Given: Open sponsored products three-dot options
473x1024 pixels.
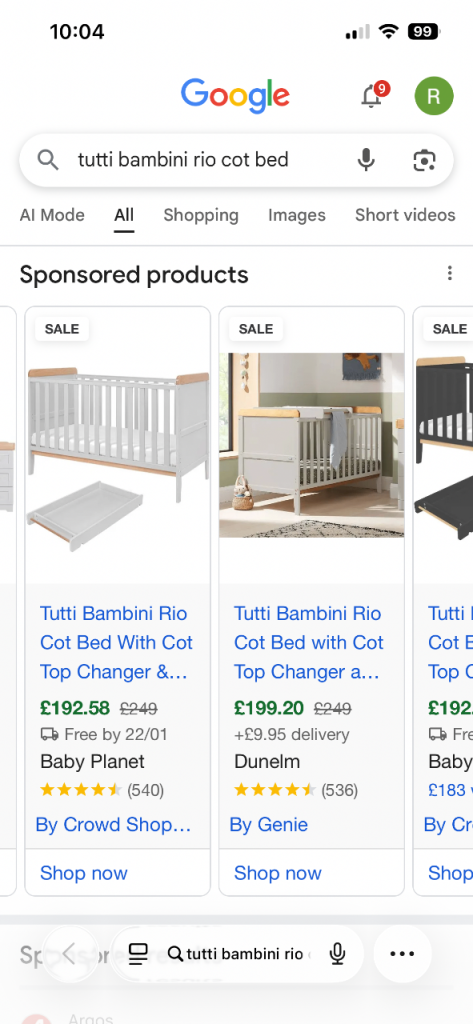Looking at the screenshot, I should 449,274.
